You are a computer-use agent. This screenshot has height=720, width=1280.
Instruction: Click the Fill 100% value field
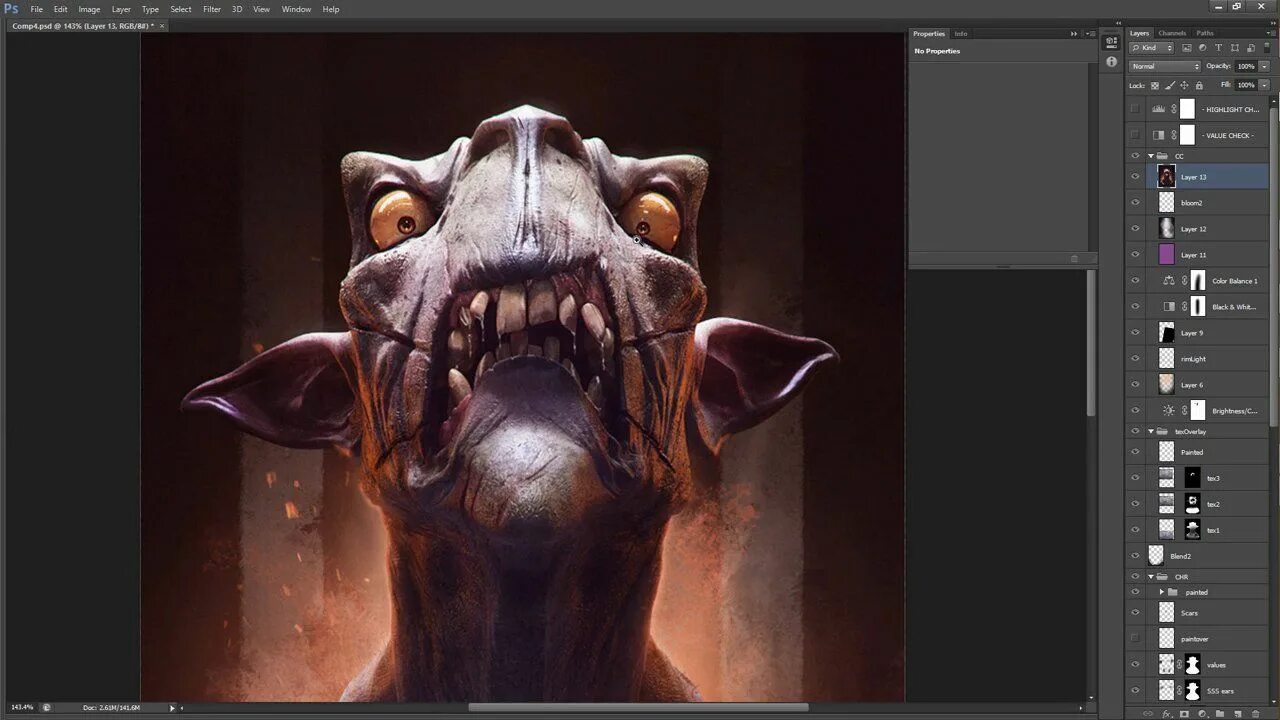[1246, 85]
